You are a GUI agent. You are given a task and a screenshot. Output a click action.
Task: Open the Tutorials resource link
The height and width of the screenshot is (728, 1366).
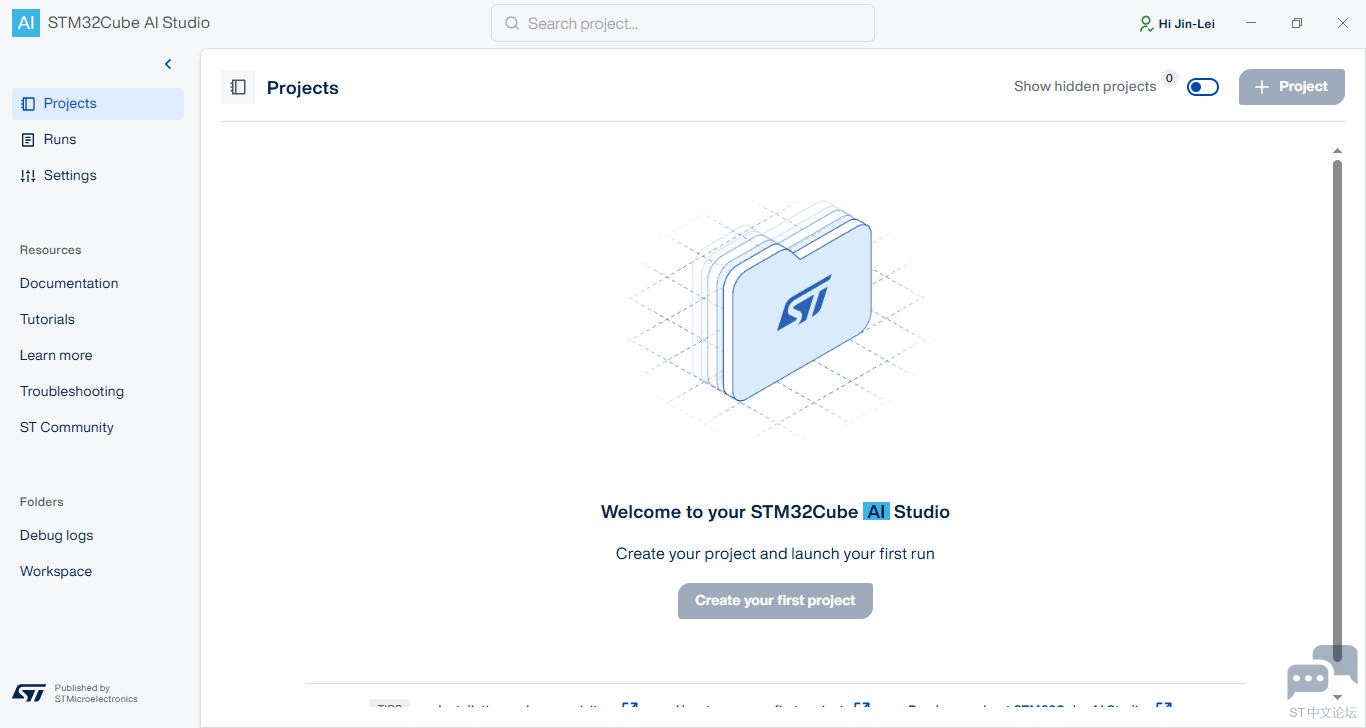pos(47,319)
